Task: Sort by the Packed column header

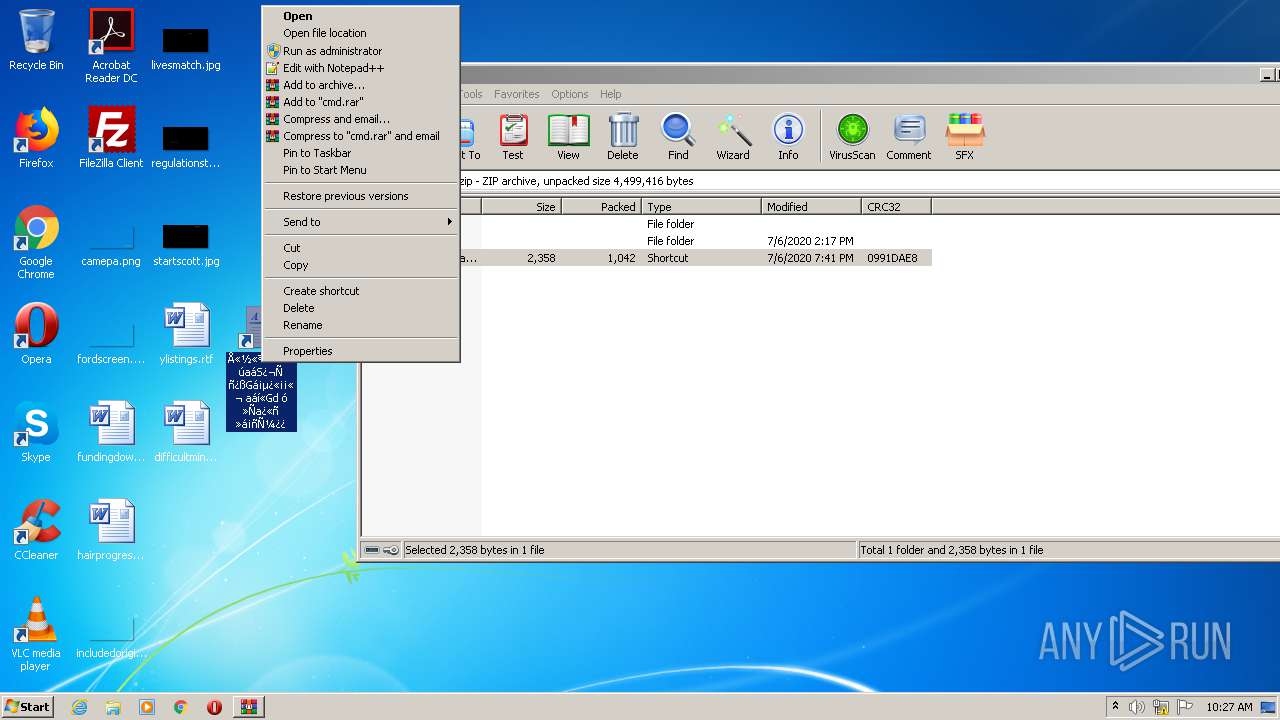Action: 601,207
